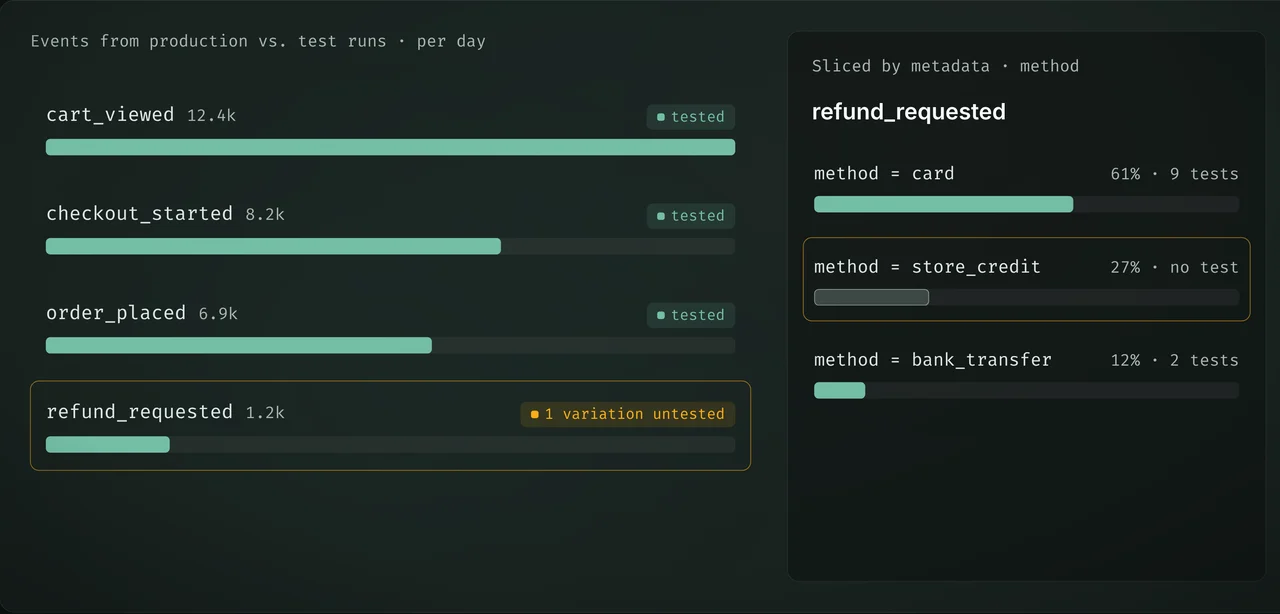Viewport: 1280px width, 614px height.
Task: Click the 8.2k count beside checkout_started
Action: 265,215
